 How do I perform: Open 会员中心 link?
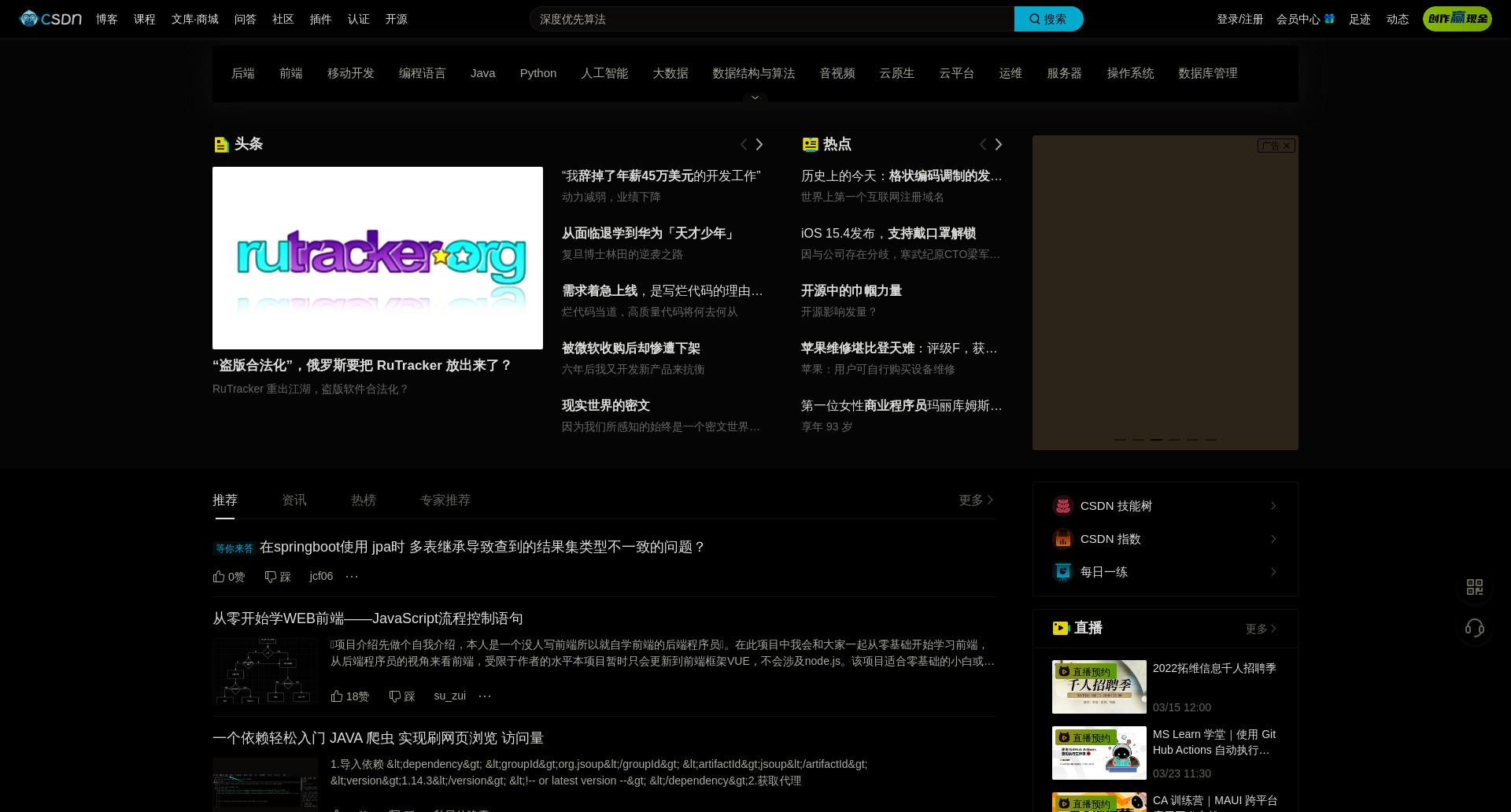click(x=1299, y=19)
